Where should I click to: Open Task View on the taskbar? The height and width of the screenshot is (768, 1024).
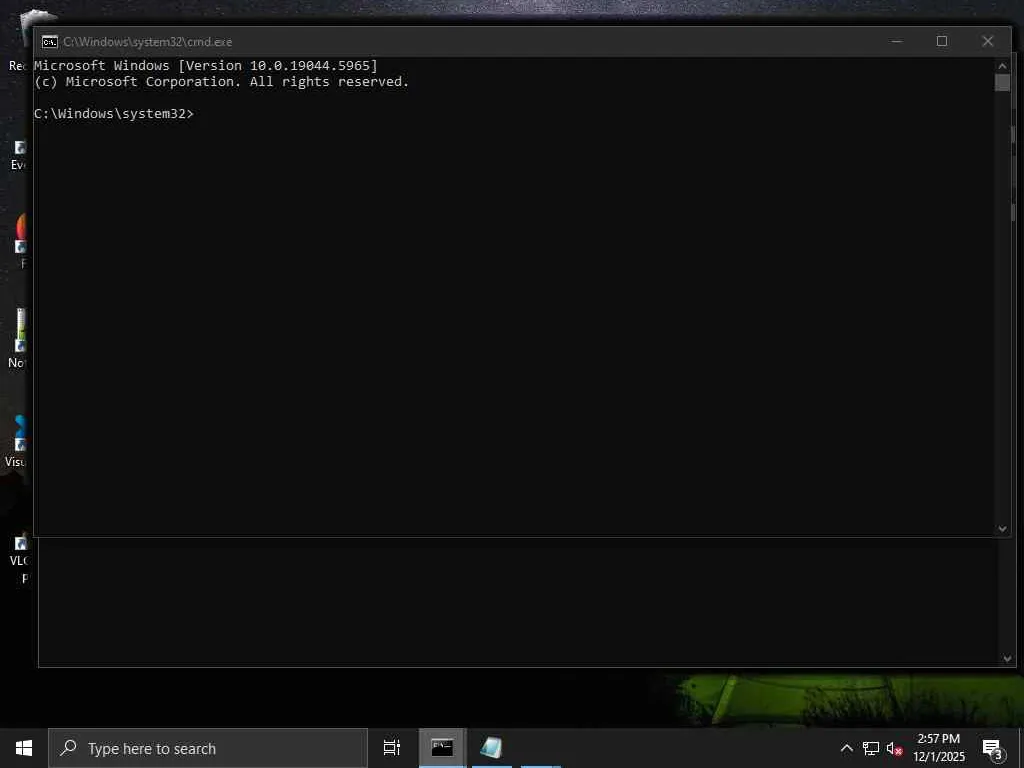[392, 748]
